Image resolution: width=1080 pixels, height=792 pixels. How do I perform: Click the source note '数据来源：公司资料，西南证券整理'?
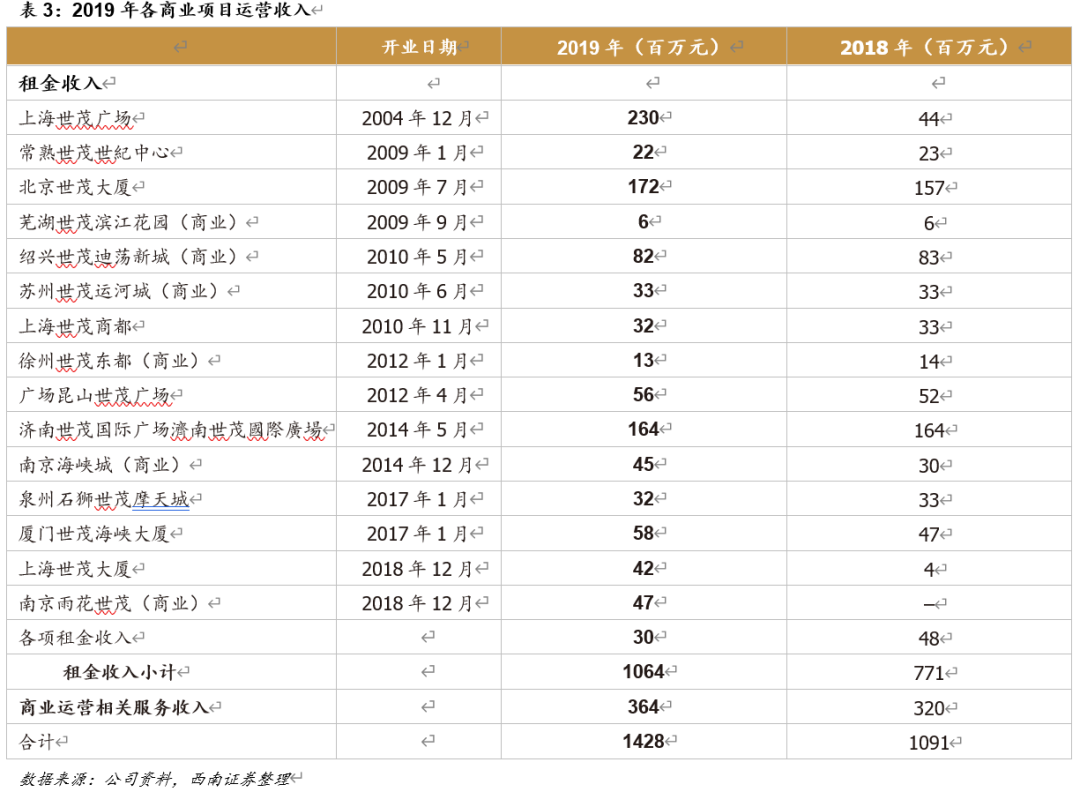tap(155, 779)
